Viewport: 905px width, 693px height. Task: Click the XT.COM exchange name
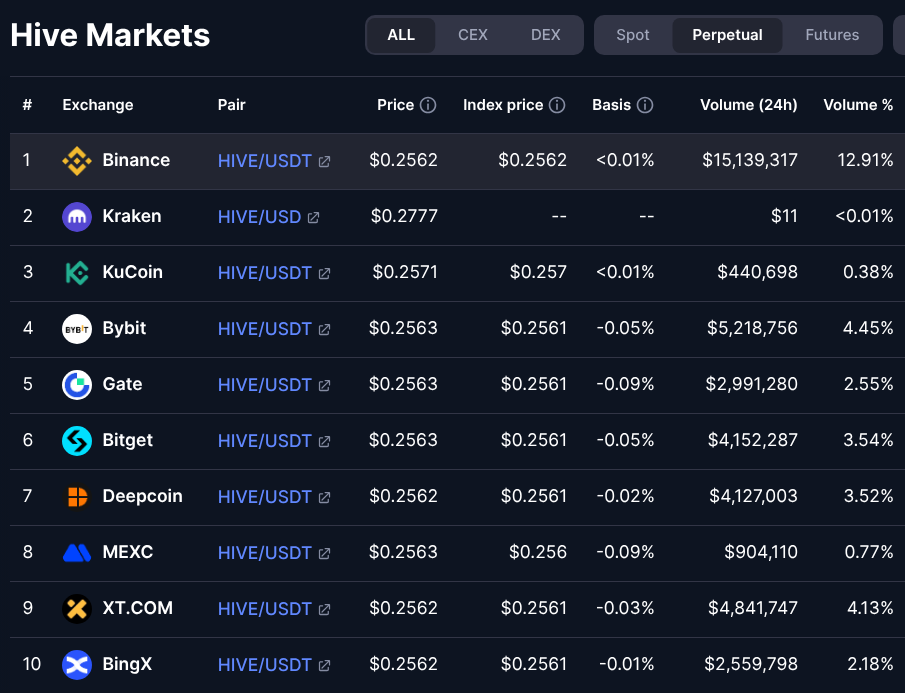(137, 608)
